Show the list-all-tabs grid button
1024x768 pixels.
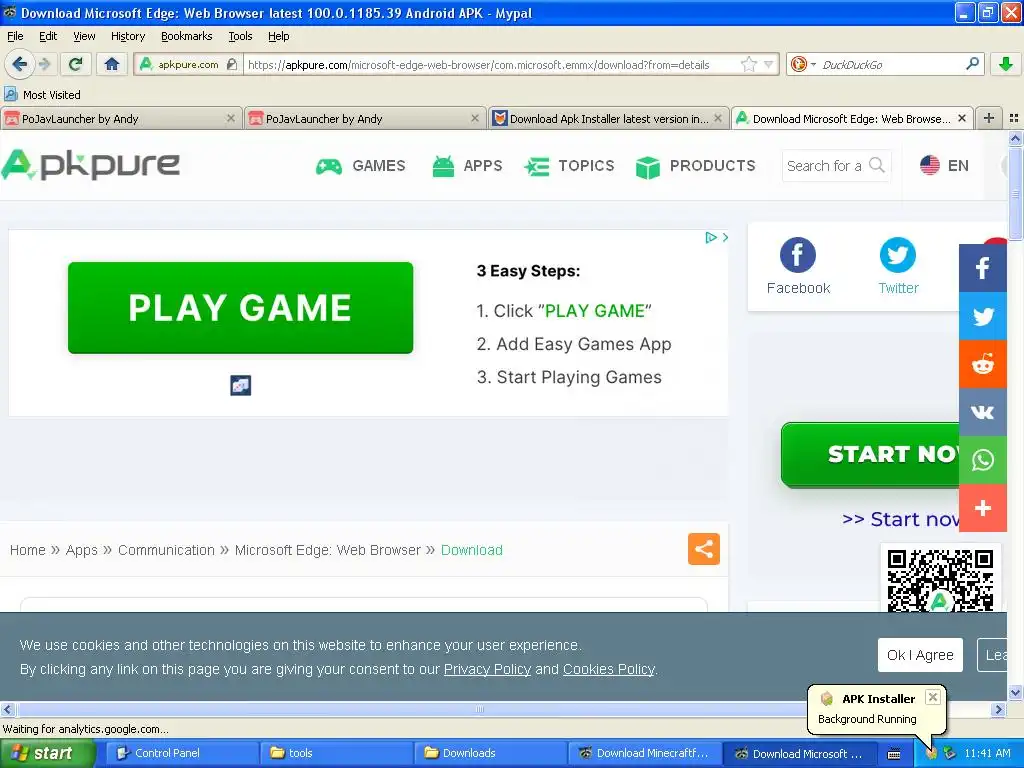click(x=1014, y=118)
